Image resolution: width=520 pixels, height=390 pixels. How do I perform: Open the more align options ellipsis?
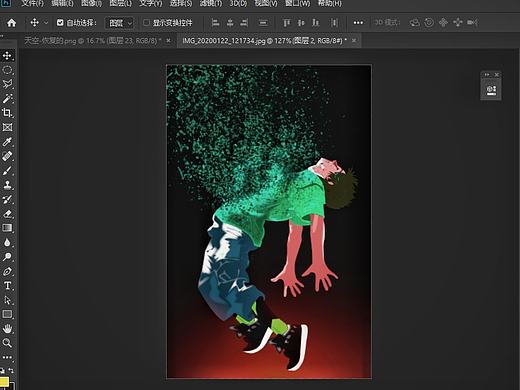point(358,23)
